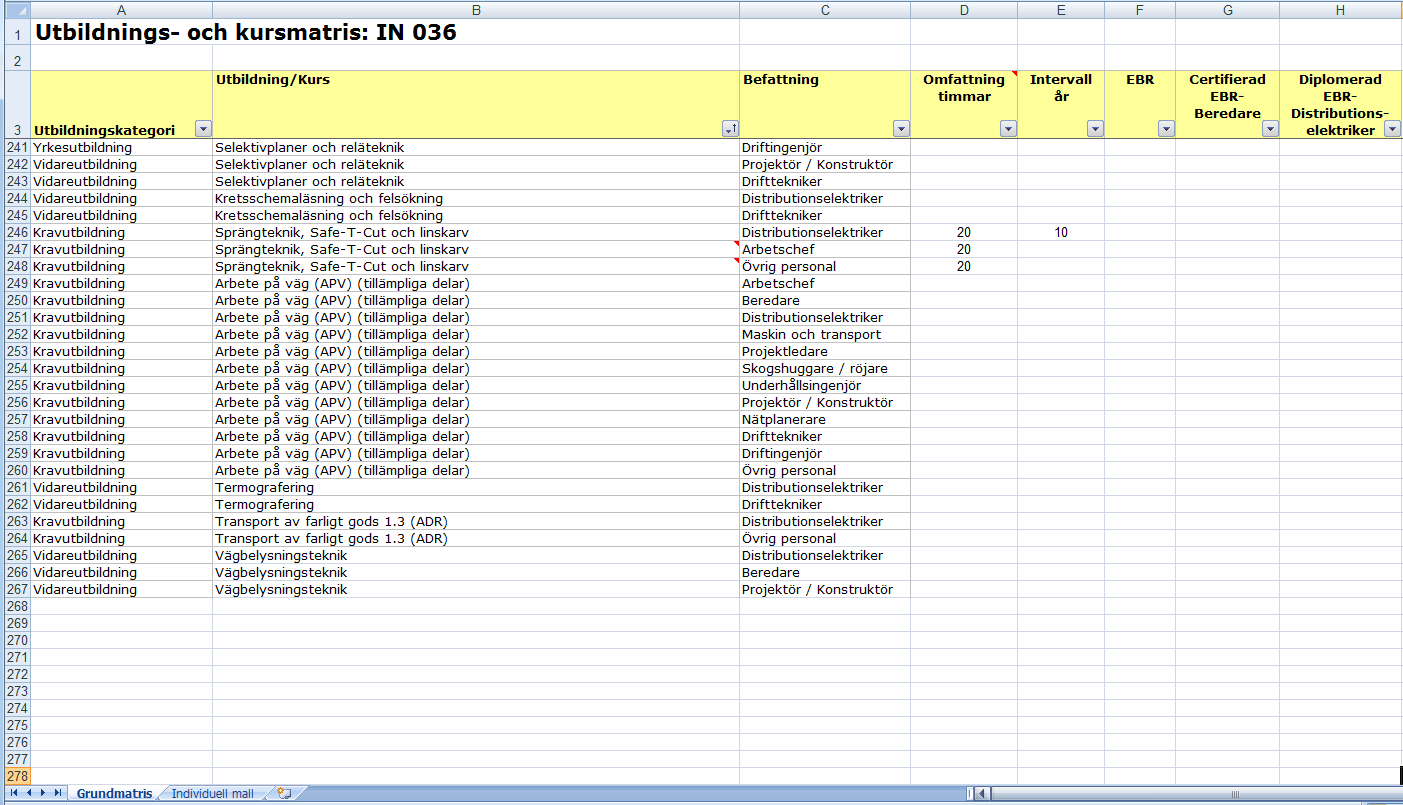Image resolution: width=1403 pixels, height=805 pixels.
Task: Click 'Maskin och transport' cell
Action: (x=825, y=334)
